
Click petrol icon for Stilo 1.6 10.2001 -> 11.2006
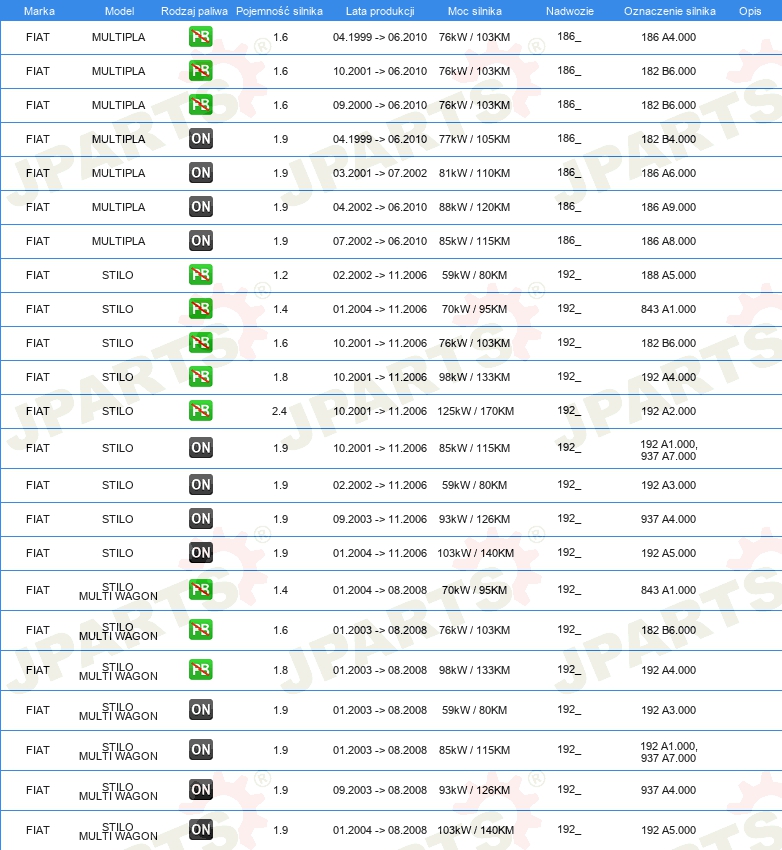pyautogui.click(x=201, y=343)
